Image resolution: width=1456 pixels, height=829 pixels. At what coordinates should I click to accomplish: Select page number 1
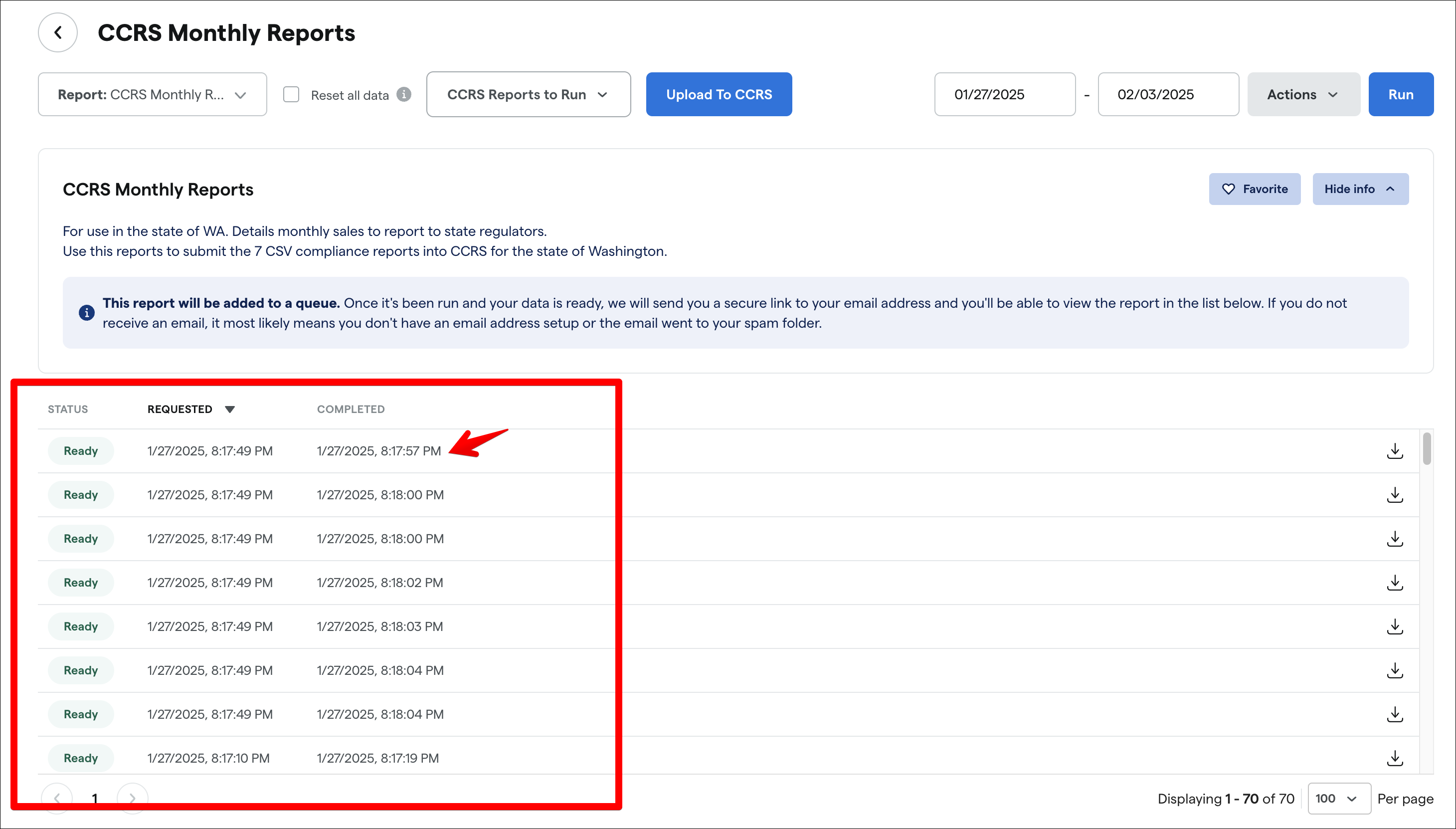(x=94, y=798)
